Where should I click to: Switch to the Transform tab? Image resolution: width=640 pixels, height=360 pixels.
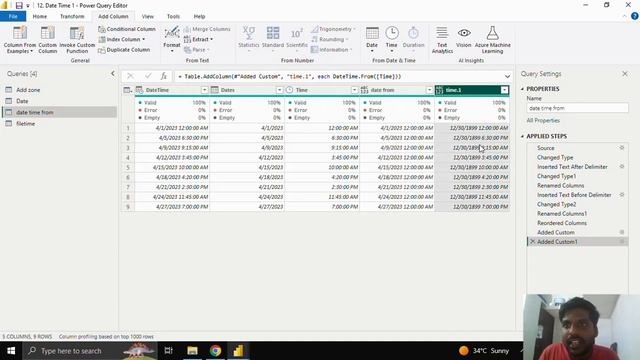point(72,16)
